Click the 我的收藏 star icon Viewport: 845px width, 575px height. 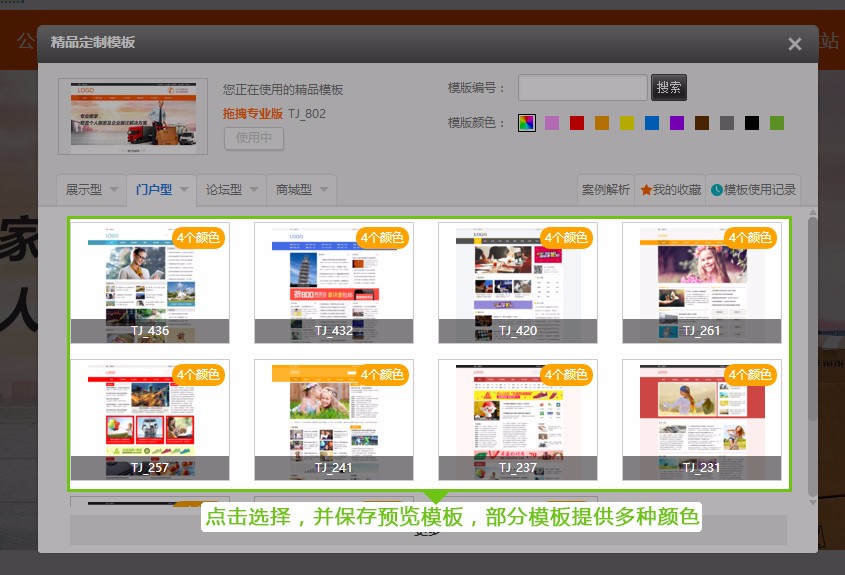pyautogui.click(x=646, y=190)
